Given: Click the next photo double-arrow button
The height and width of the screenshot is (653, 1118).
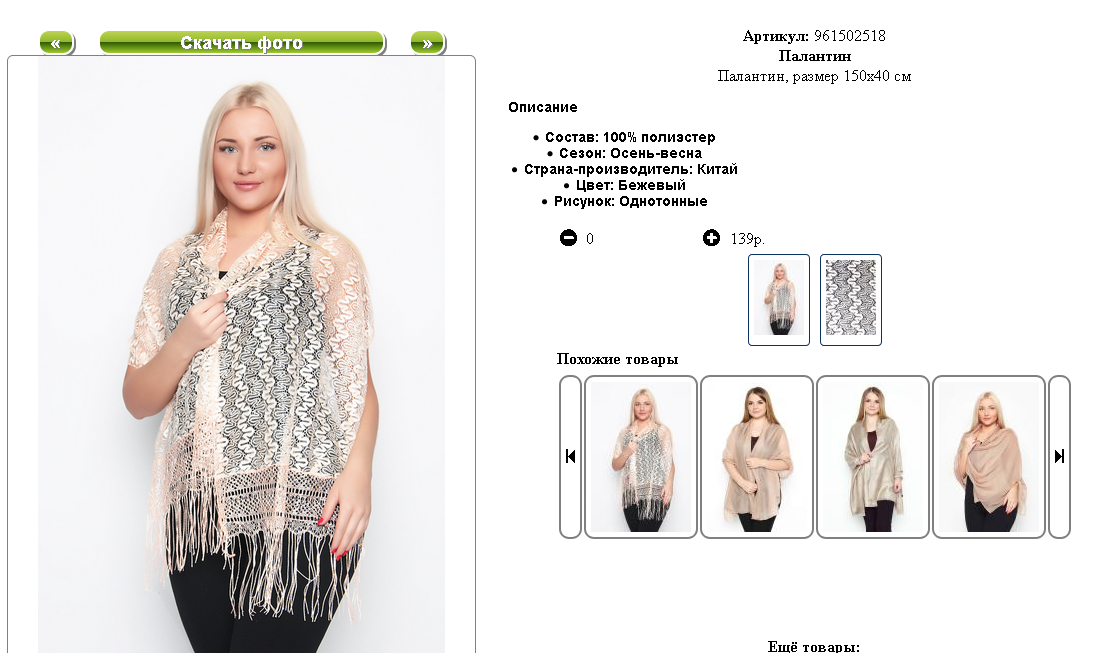Looking at the screenshot, I should 428,43.
